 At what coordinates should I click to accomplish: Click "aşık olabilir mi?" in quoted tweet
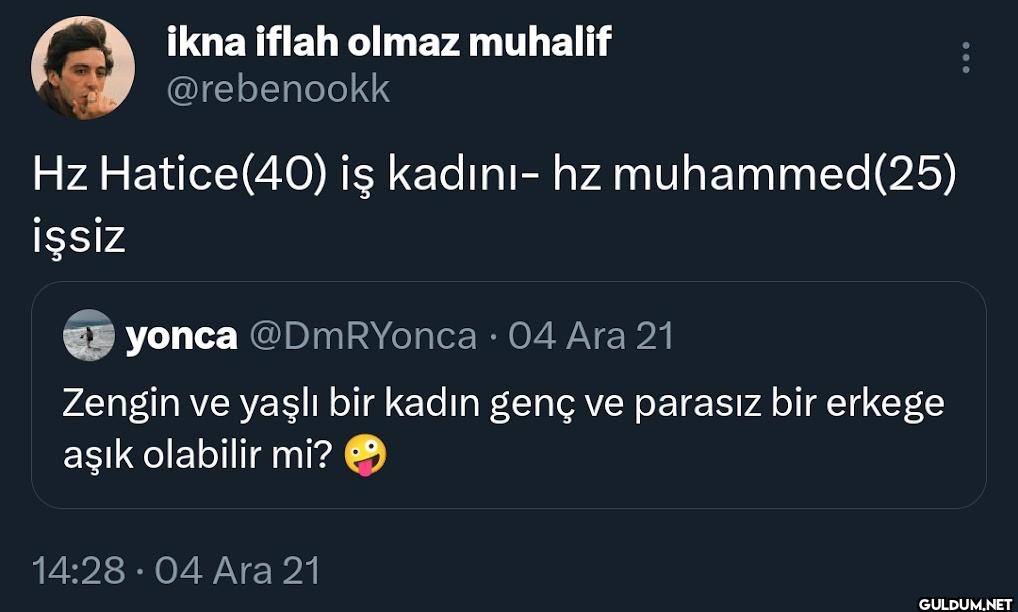click(197, 457)
